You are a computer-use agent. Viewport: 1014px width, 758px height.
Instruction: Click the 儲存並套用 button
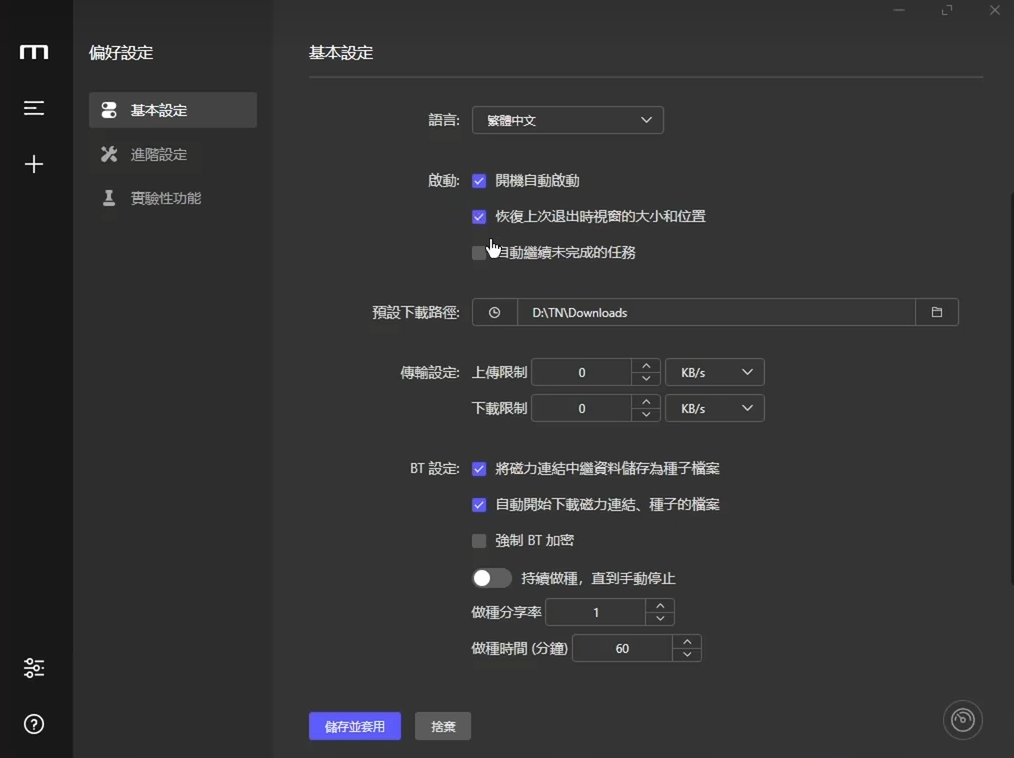click(x=355, y=726)
